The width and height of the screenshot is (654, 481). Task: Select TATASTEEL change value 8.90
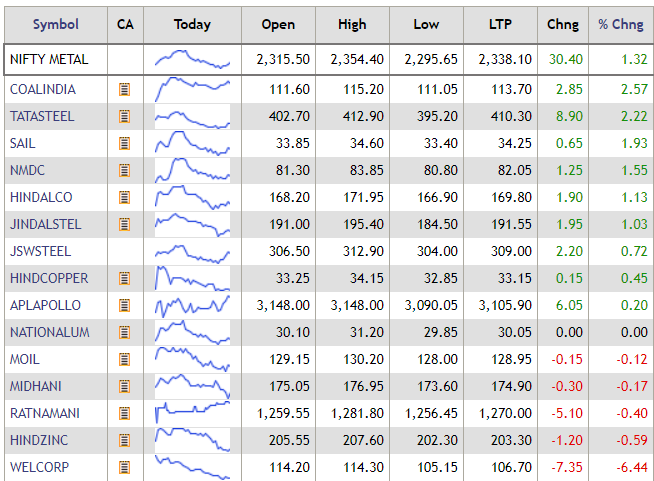(x=569, y=116)
